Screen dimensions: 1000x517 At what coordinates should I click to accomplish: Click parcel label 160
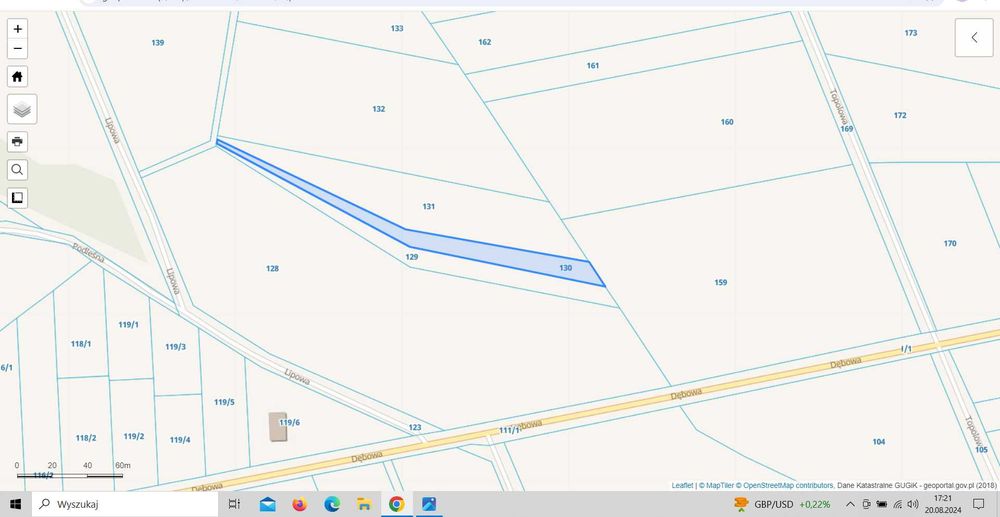point(727,122)
